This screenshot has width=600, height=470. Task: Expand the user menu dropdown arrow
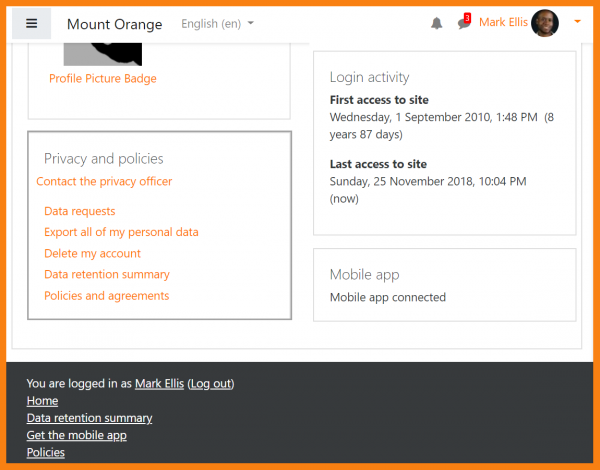click(x=577, y=23)
